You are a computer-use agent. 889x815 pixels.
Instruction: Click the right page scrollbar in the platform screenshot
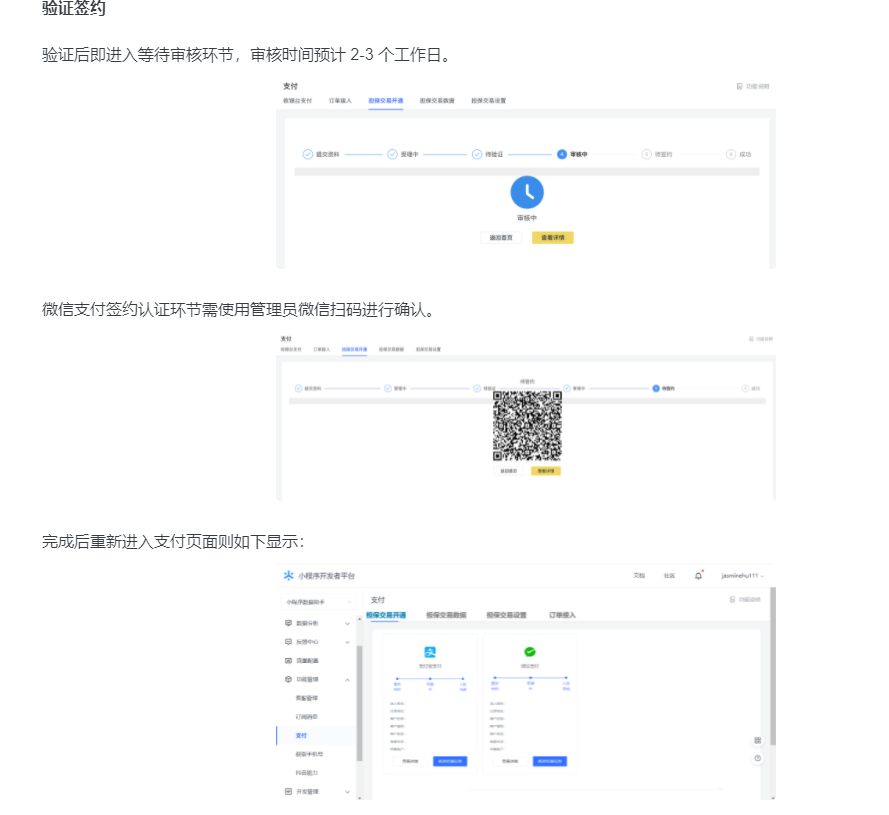click(x=773, y=666)
